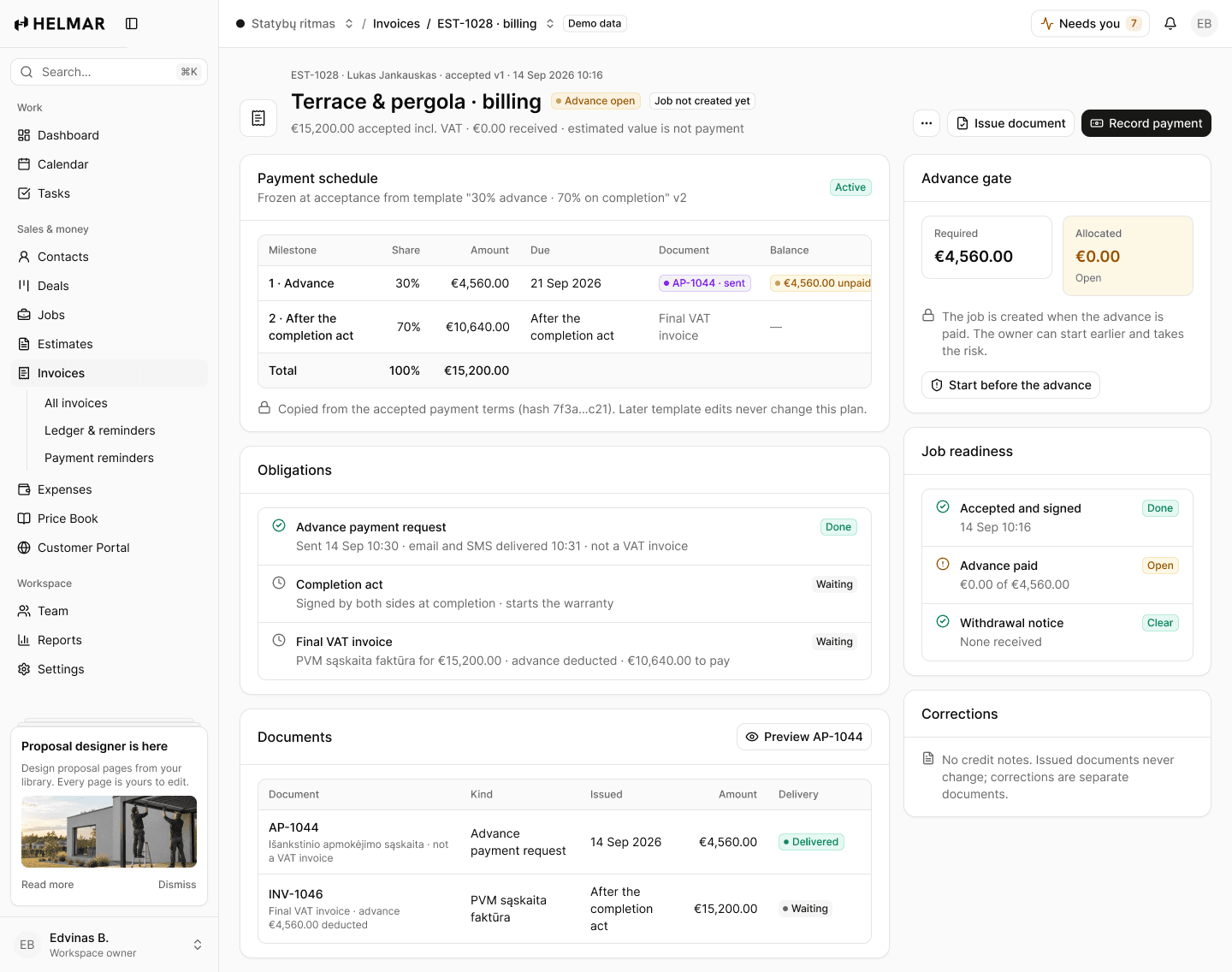Preview AP-1044 document

(804, 737)
